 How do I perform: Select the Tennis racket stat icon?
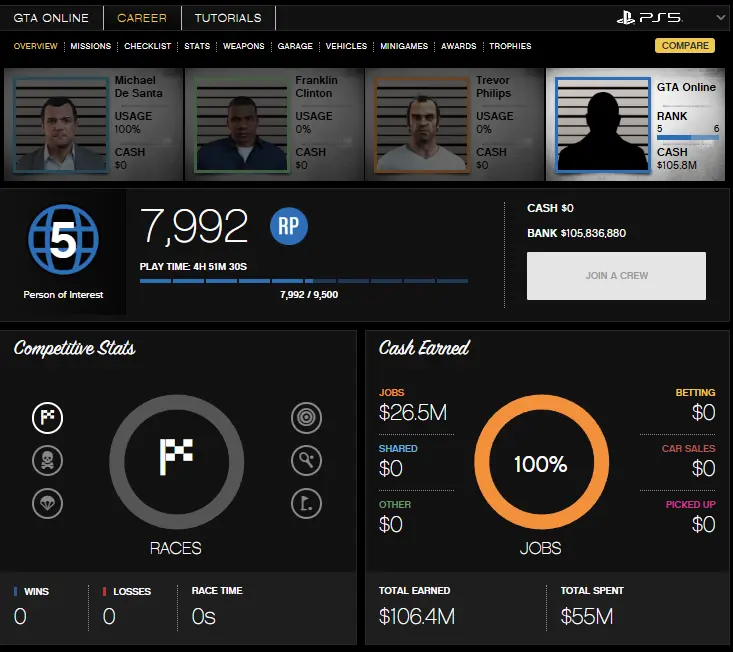pyautogui.click(x=306, y=460)
